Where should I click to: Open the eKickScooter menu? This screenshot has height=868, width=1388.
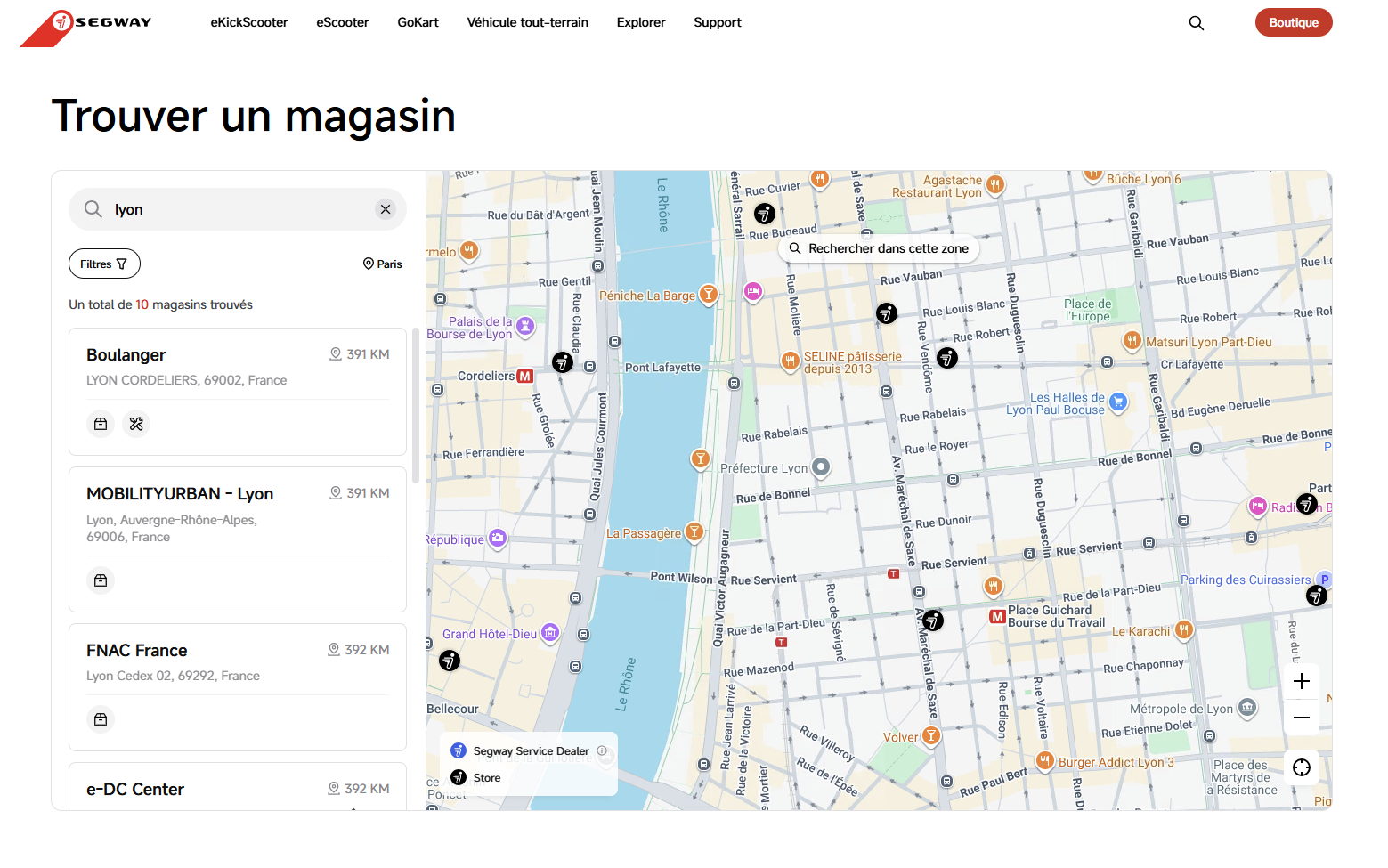click(x=249, y=22)
